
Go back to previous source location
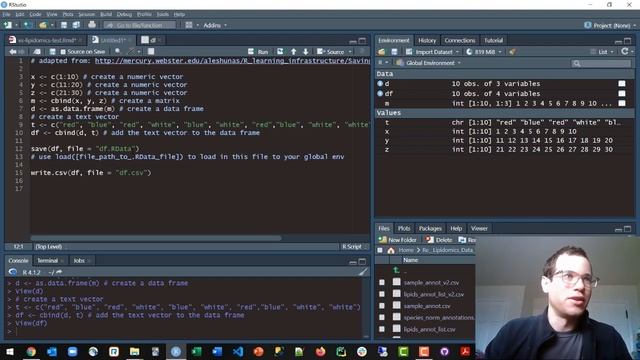(x=13, y=52)
